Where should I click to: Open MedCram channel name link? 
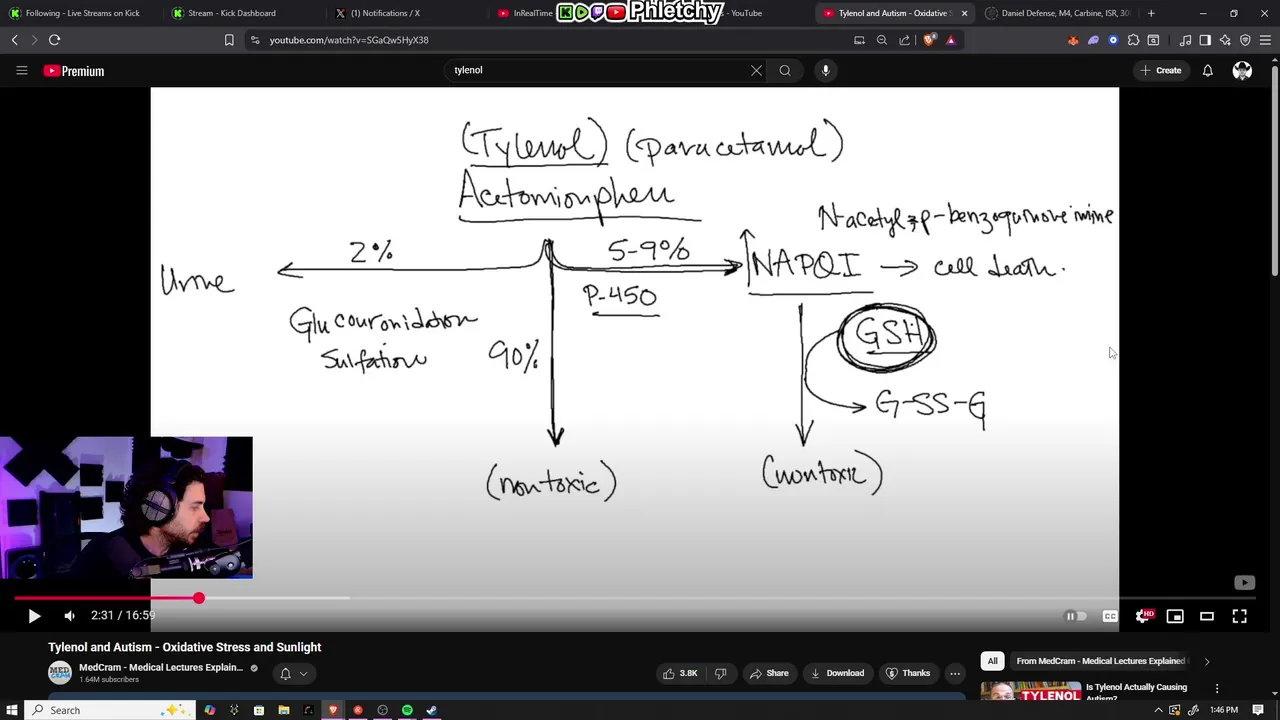161,667
